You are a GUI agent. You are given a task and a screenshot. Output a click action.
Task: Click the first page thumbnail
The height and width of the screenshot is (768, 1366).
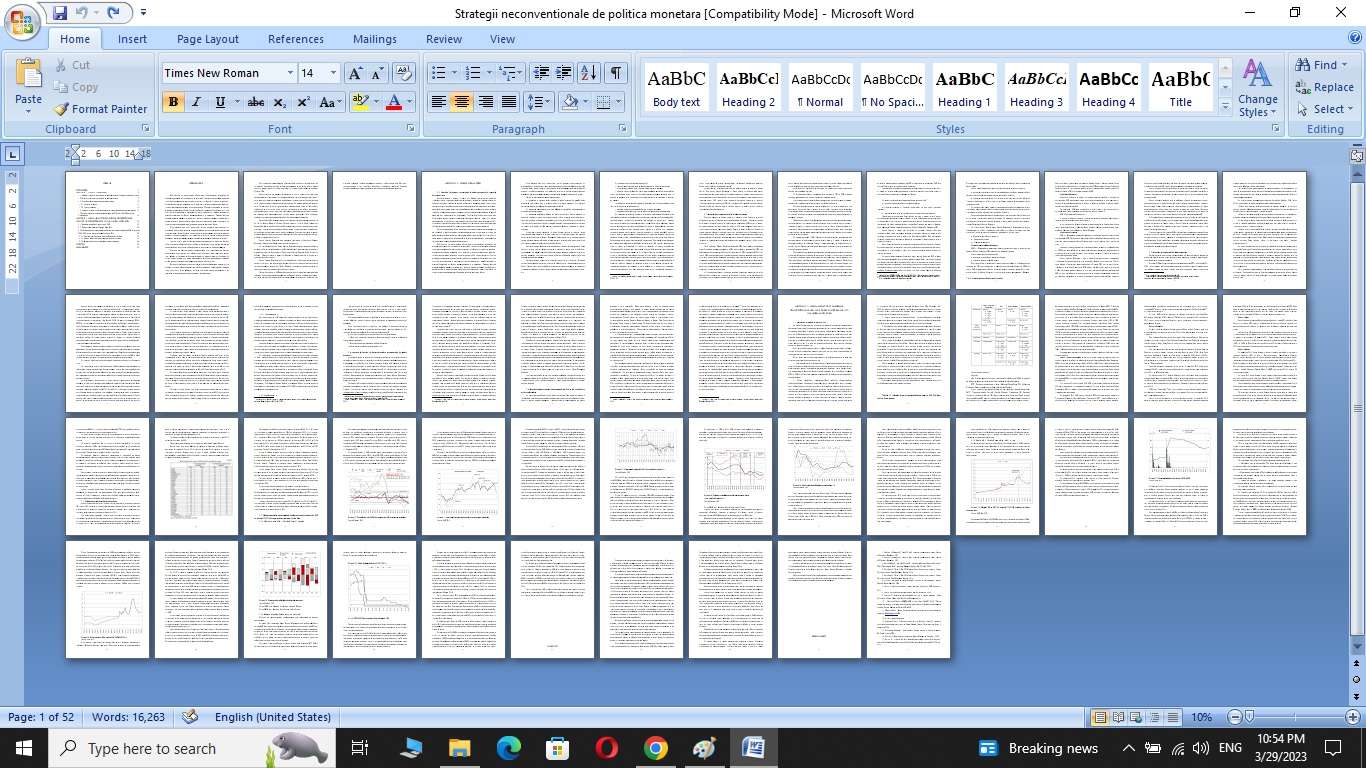107,230
